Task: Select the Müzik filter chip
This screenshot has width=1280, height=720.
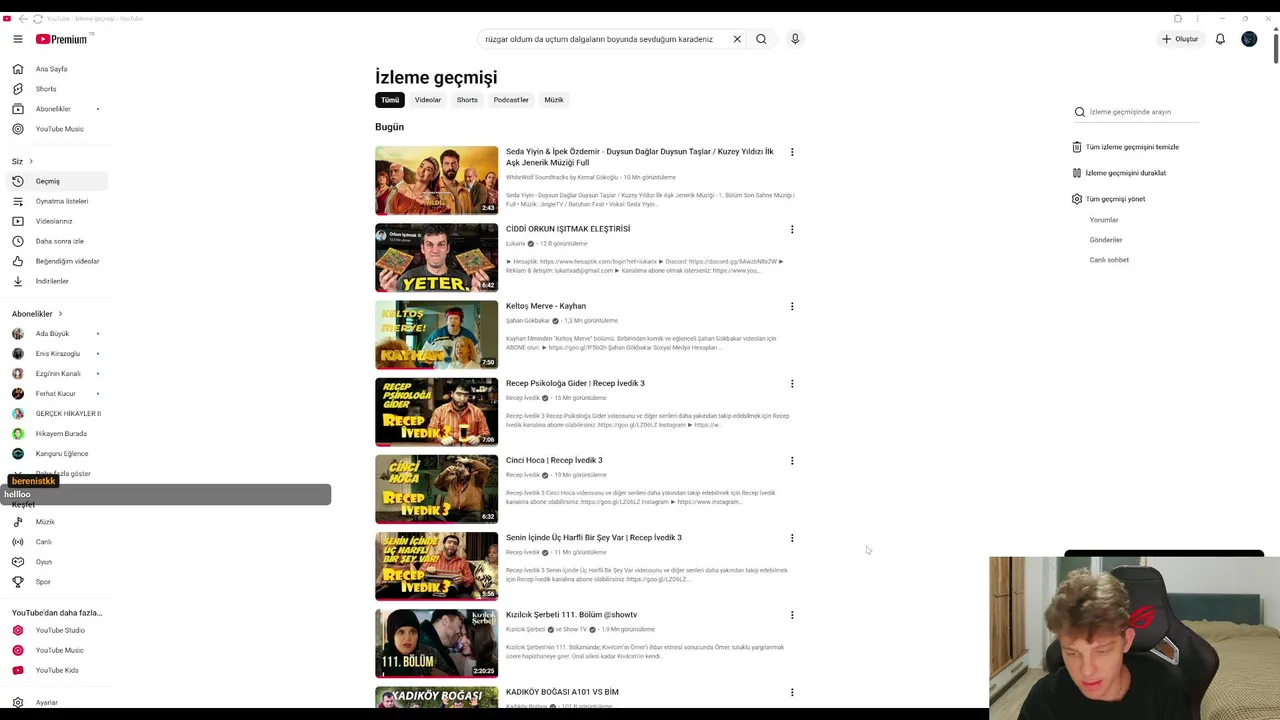Action: pyautogui.click(x=554, y=100)
